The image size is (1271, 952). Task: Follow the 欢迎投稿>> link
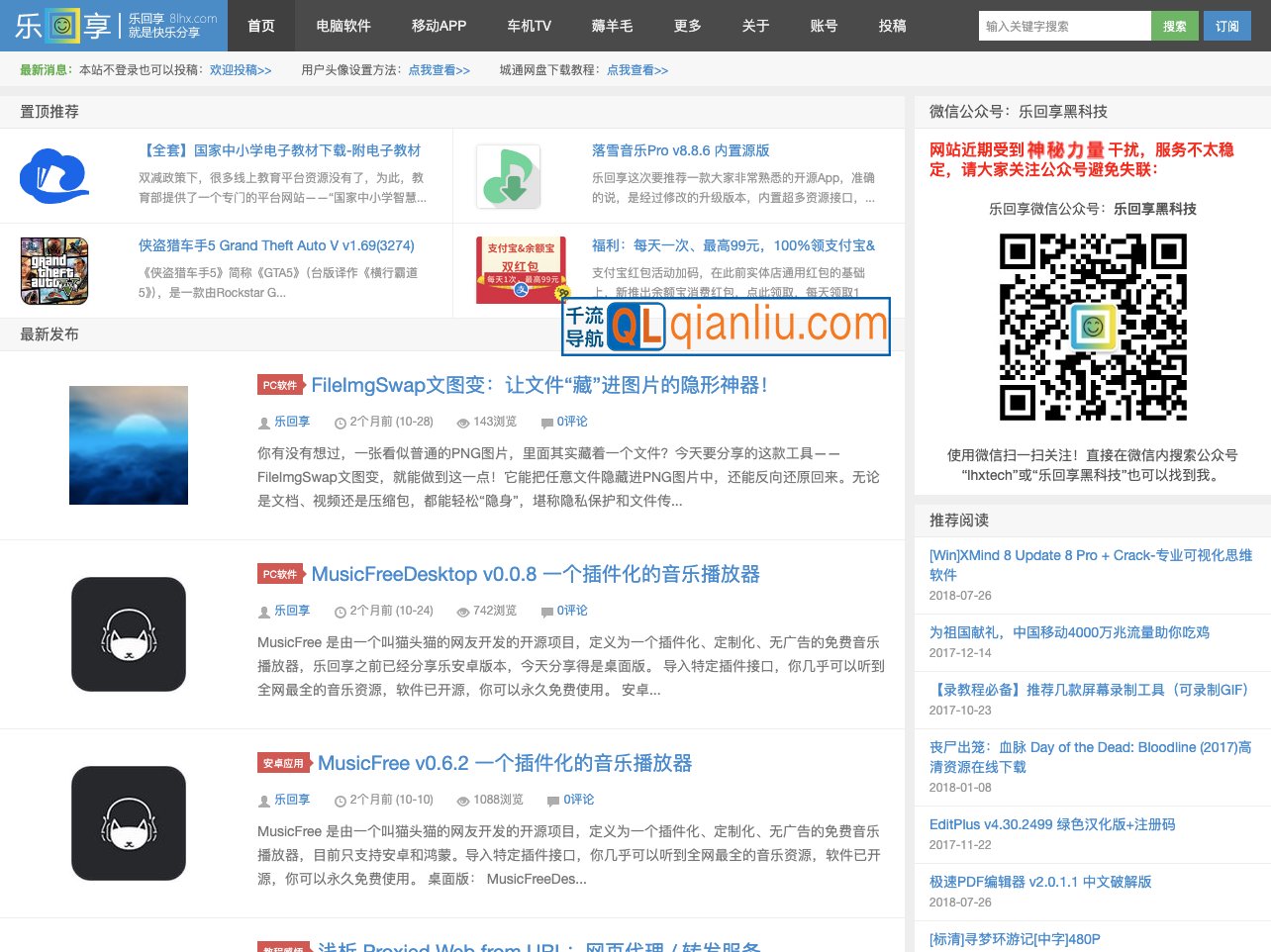[241, 70]
